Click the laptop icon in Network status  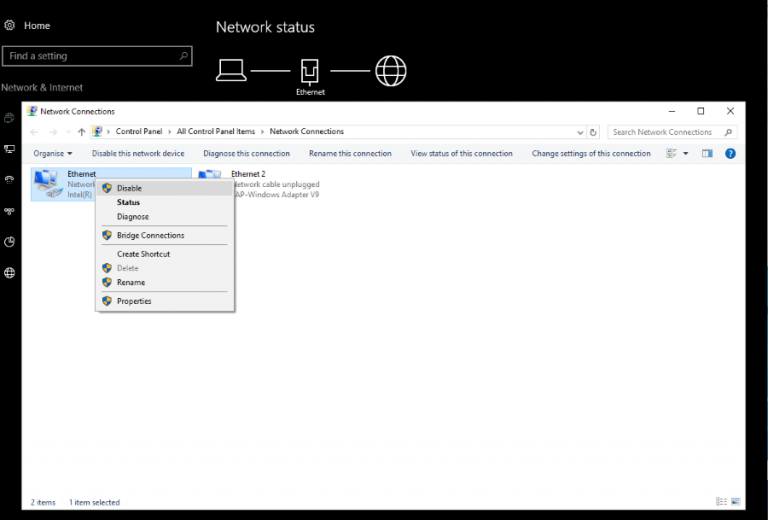(x=231, y=70)
